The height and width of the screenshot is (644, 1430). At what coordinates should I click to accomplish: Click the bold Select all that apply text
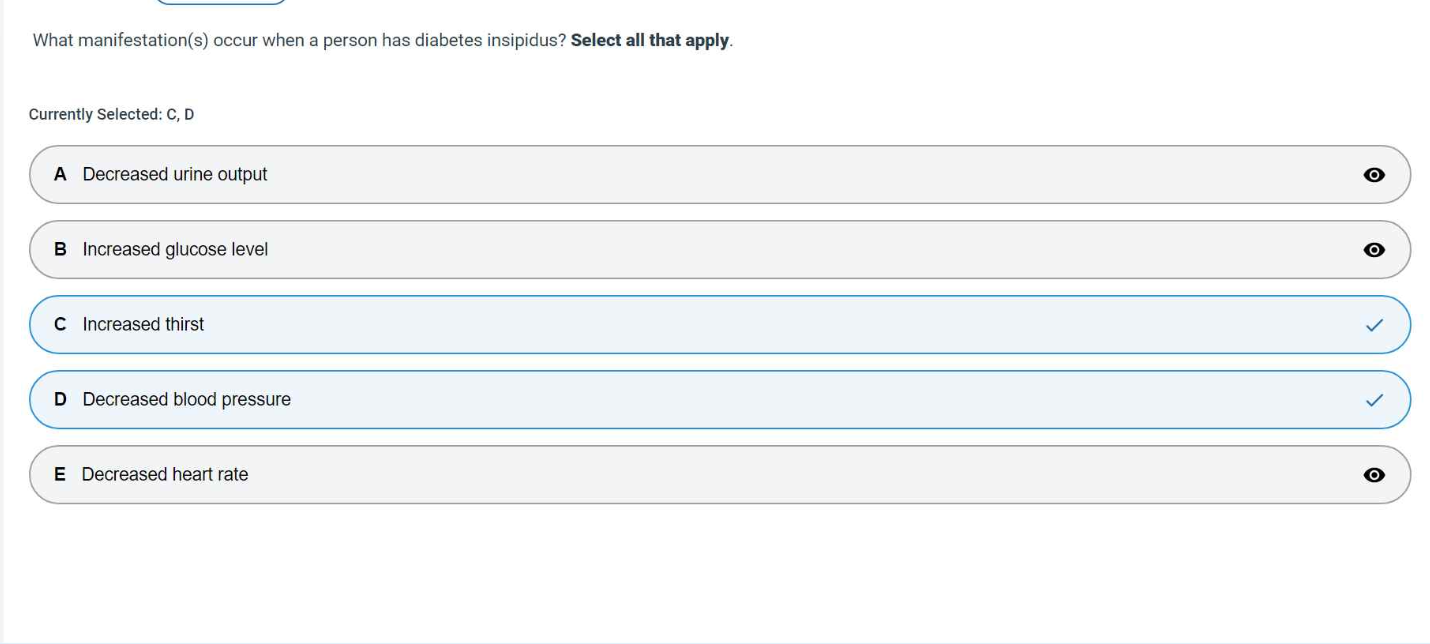point(651,41)
